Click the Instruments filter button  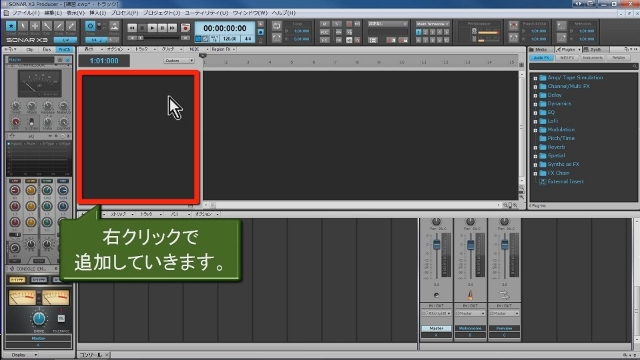[592, 58]
